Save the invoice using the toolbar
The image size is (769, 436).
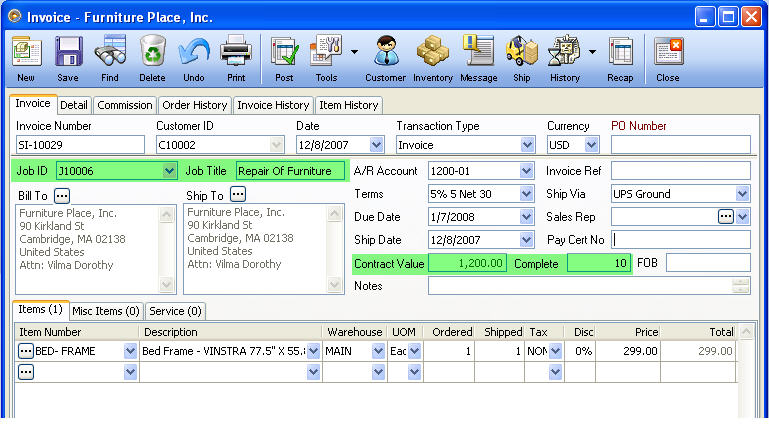(68, 53)
